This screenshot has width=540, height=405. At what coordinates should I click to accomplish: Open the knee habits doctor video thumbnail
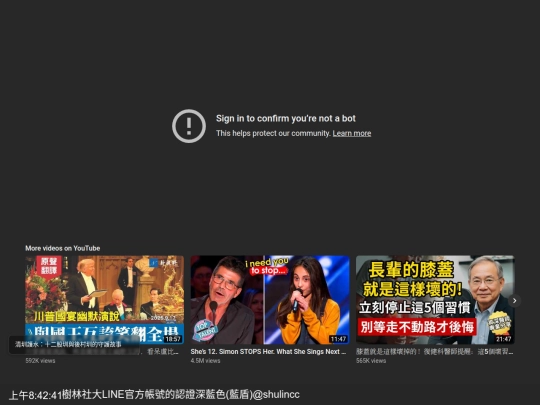[435, 299]
